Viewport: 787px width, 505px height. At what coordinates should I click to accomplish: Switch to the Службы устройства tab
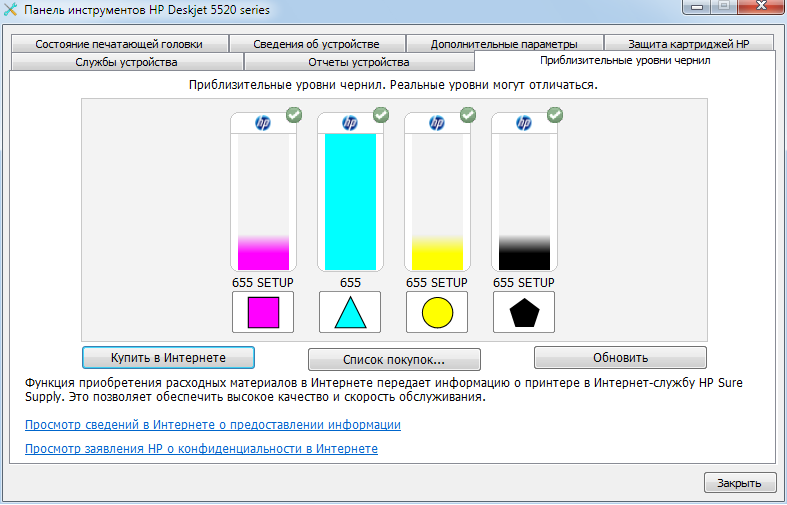(126, 62)
